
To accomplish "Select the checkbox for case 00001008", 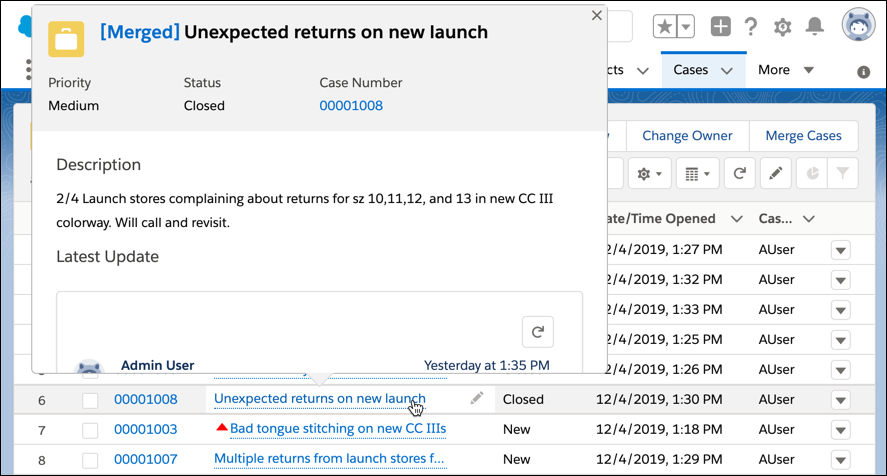I will click(x=90, y=400).
